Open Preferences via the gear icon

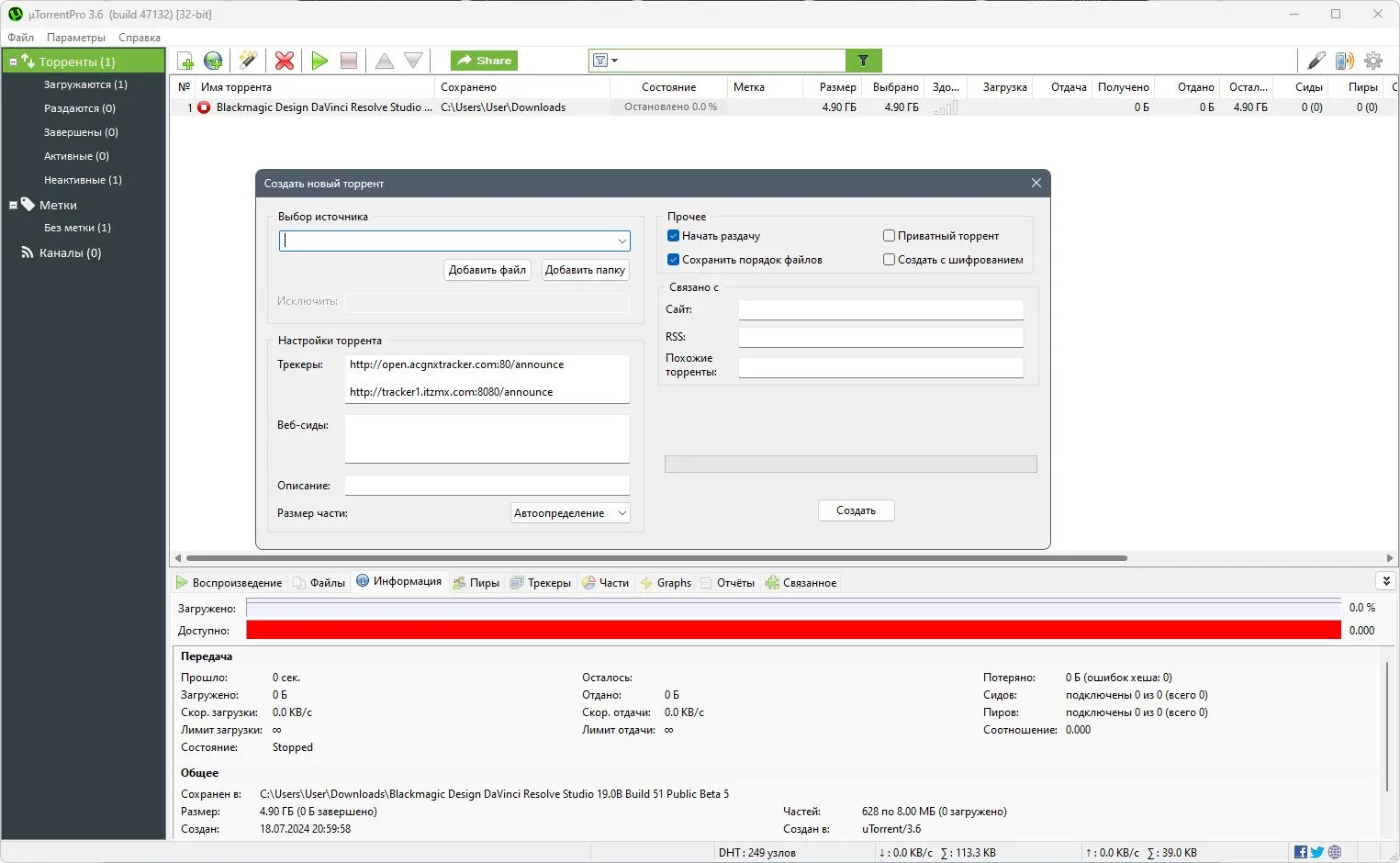point(1372,61)
